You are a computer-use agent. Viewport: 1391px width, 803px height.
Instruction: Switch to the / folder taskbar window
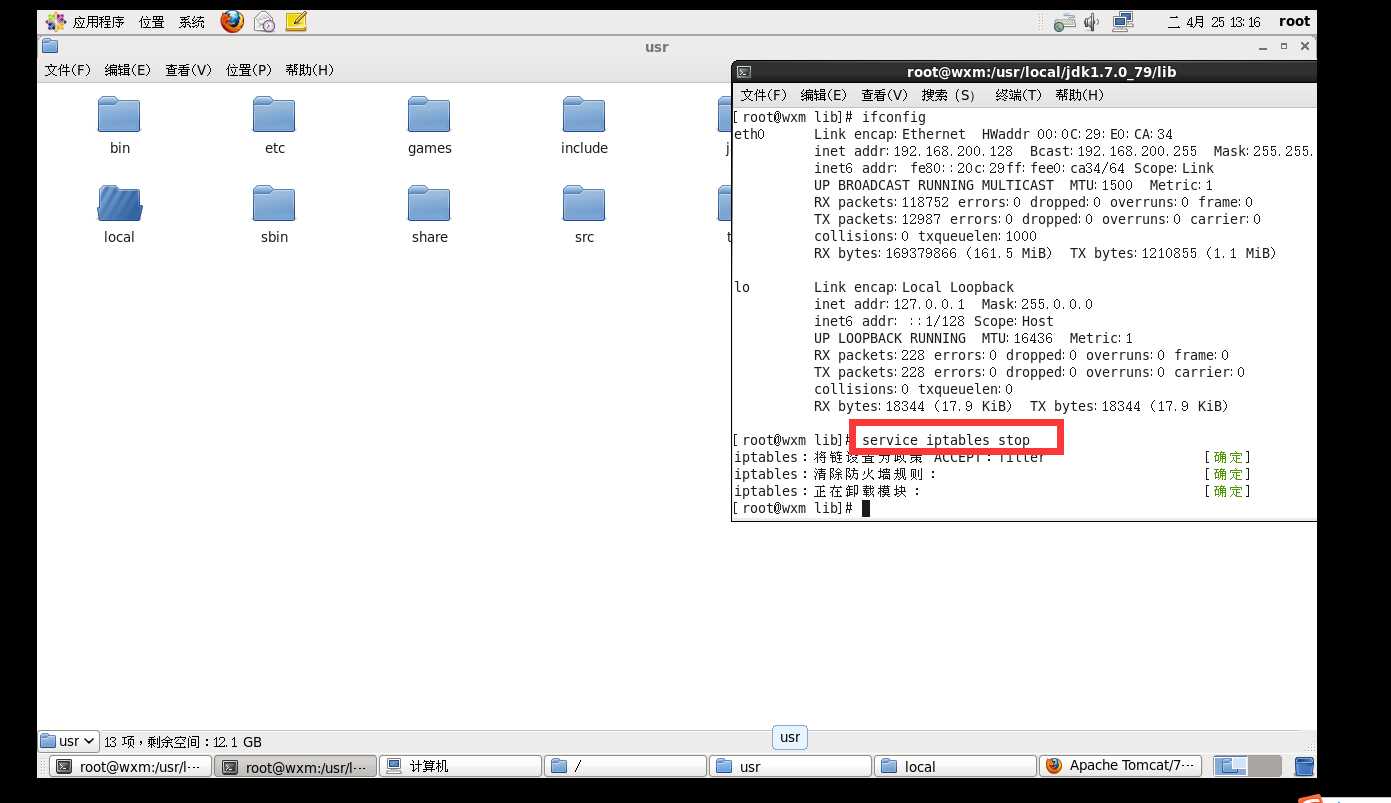[x=627, y=767]
